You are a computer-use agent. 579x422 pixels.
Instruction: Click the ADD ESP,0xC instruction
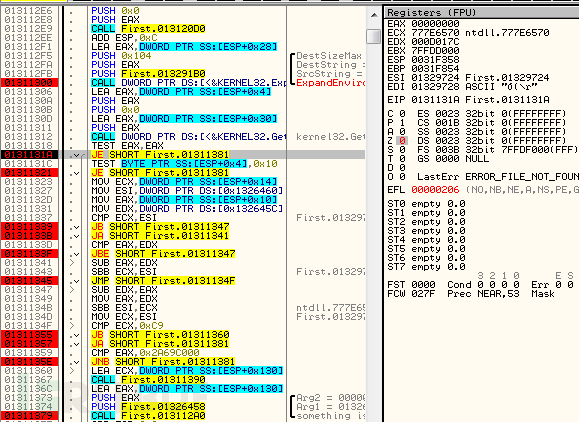click(x=124, y=38)
